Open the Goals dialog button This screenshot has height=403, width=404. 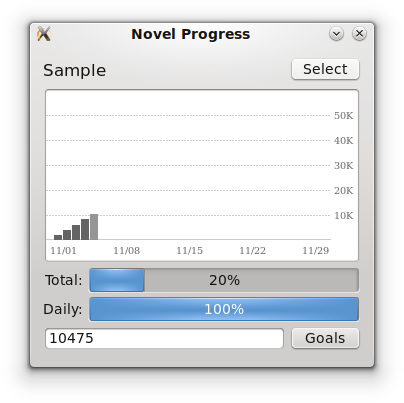325,338
